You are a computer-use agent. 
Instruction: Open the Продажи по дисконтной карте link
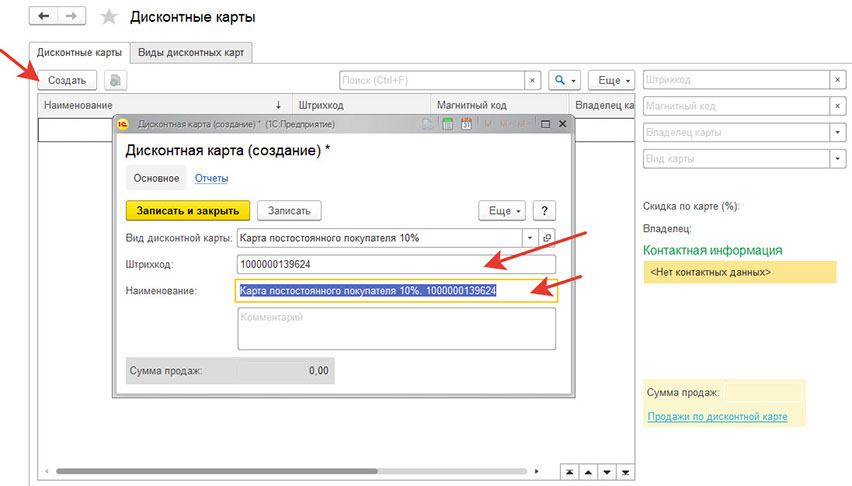pyautogui.click(x=717, y=417)
